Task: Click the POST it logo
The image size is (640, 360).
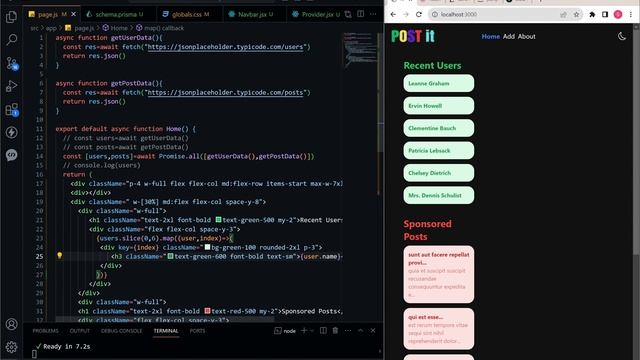Action: [413, 36]
